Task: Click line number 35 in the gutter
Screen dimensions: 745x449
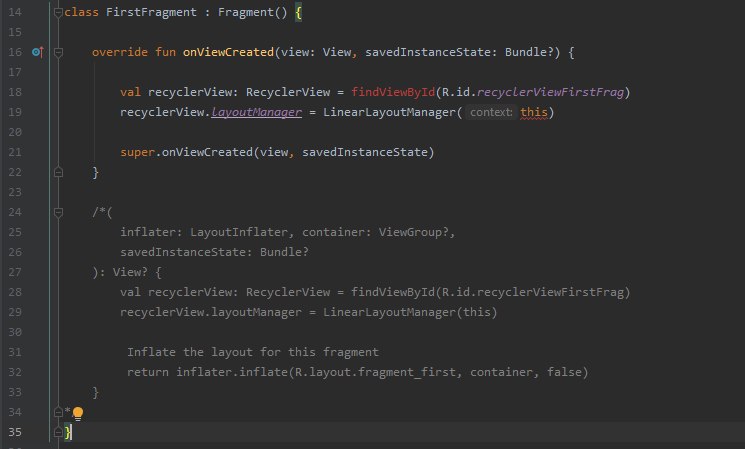Action: 15,432
